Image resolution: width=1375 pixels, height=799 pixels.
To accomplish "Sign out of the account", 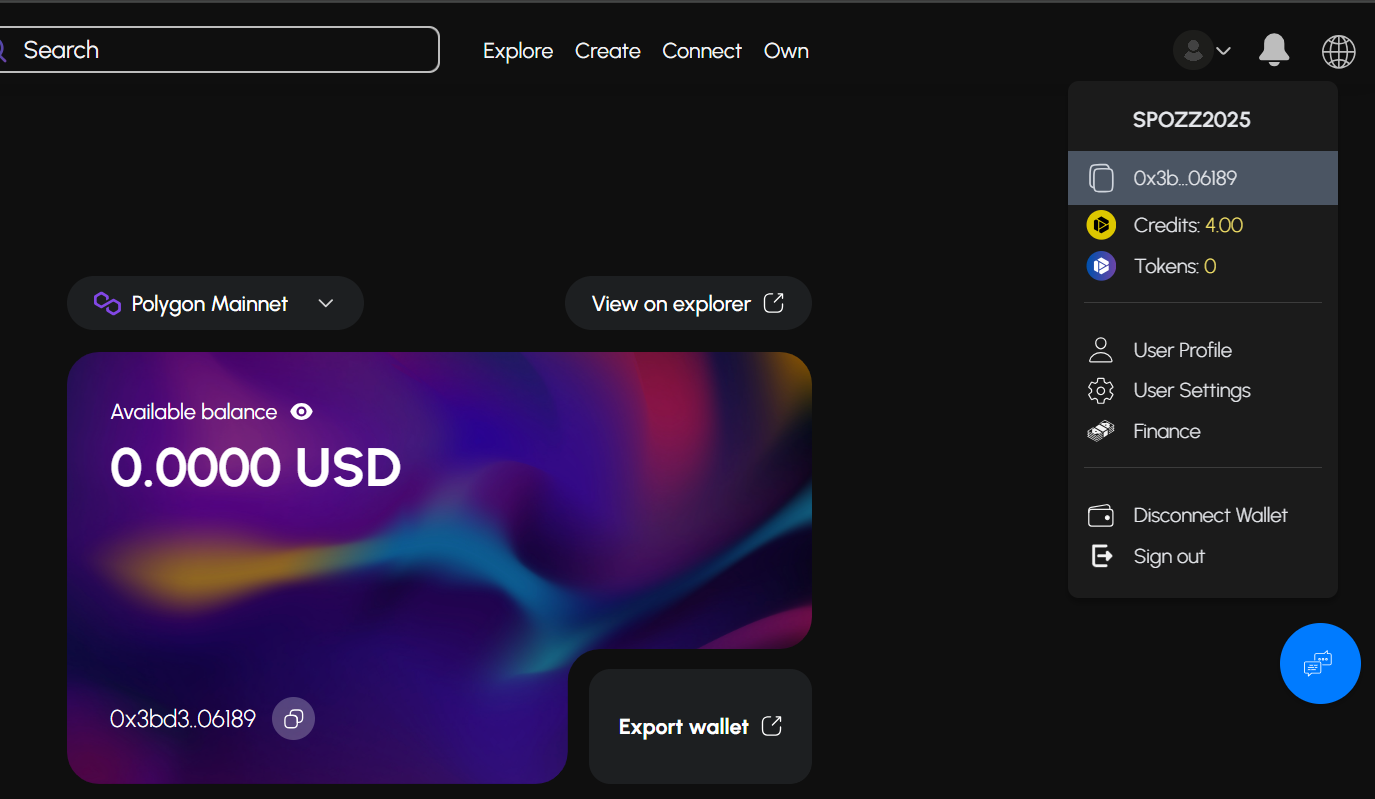I will pos(1202,556).
